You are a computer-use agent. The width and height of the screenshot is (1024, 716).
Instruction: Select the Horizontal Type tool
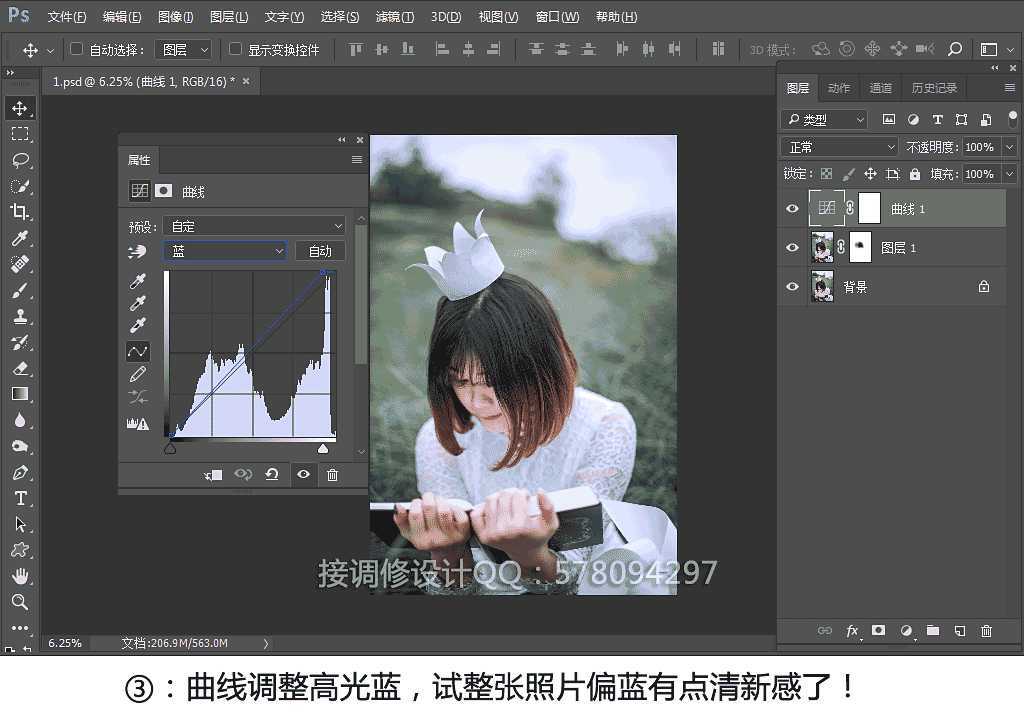point(20,497)
